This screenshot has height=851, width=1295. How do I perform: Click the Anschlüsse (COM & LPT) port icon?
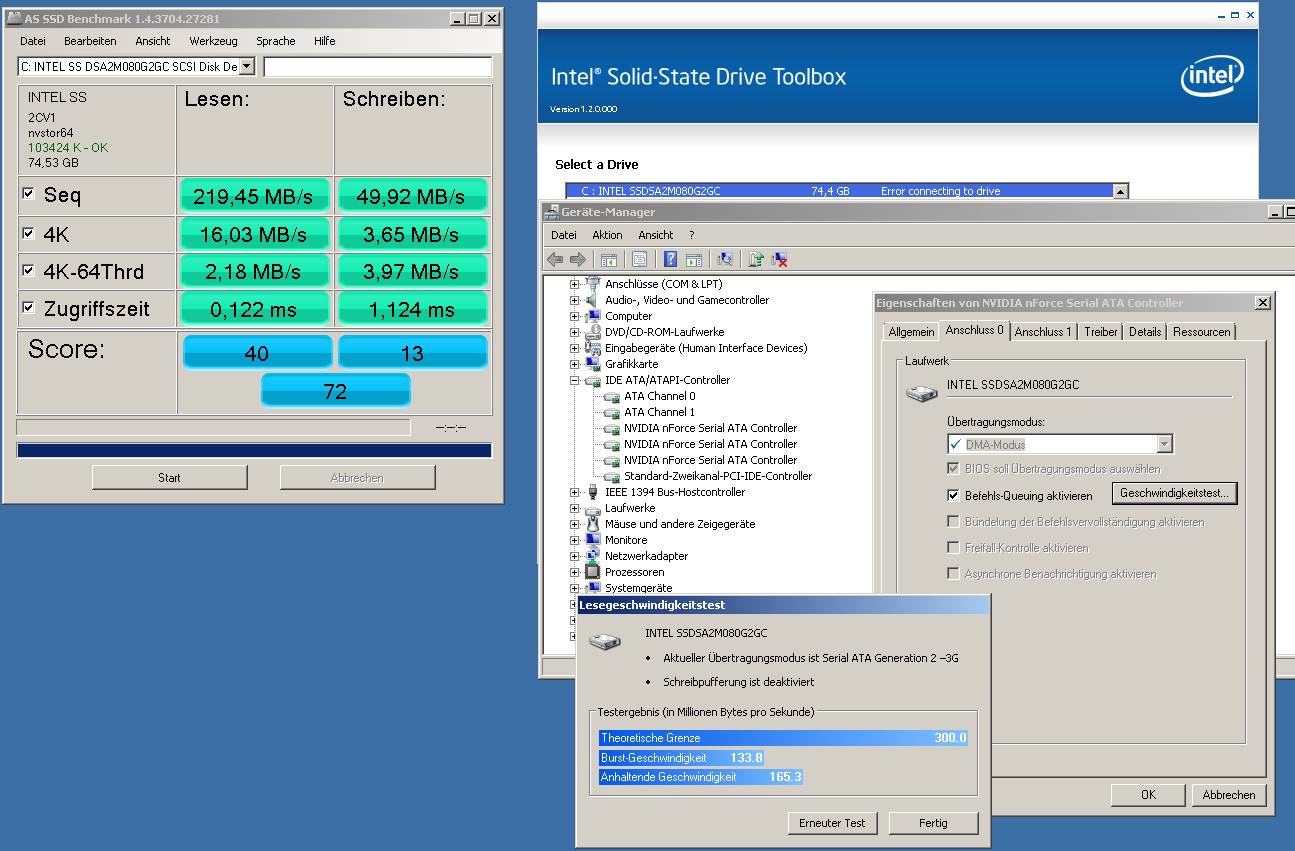pyautogui.click(x=592, y=284)
